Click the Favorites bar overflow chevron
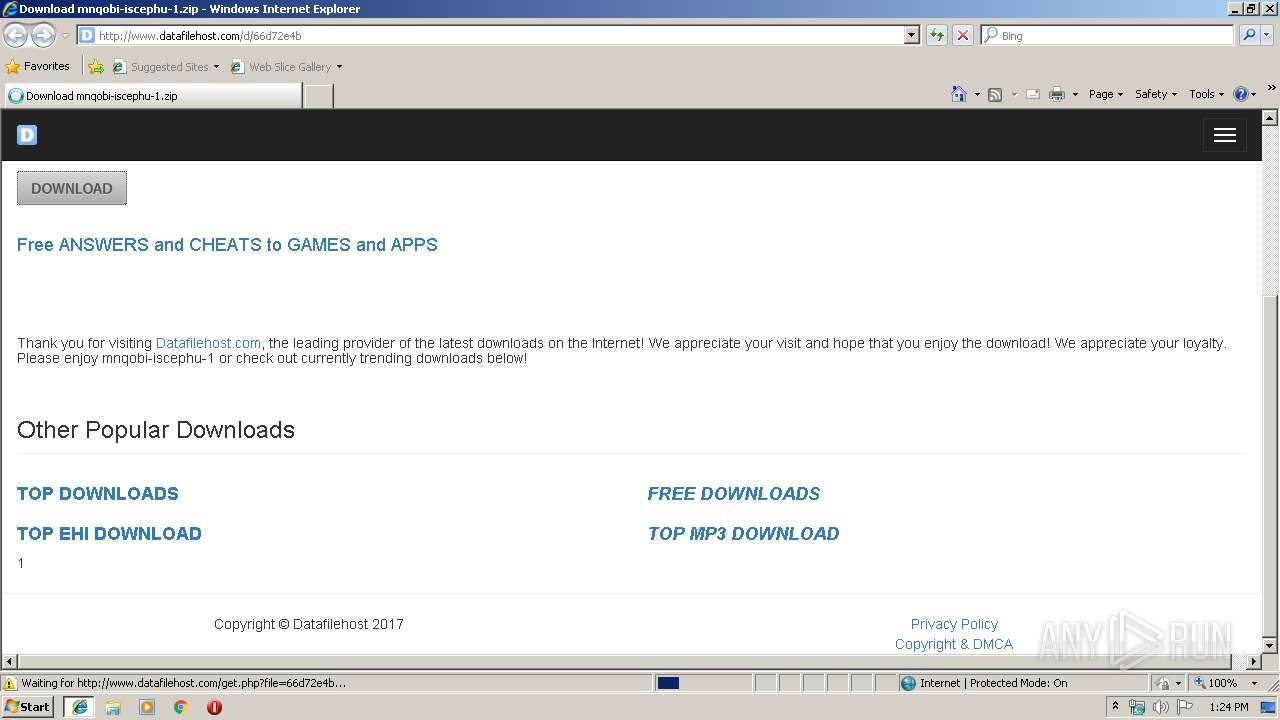This screenshot has width=1280, height=720. (x=1271, y=88)
